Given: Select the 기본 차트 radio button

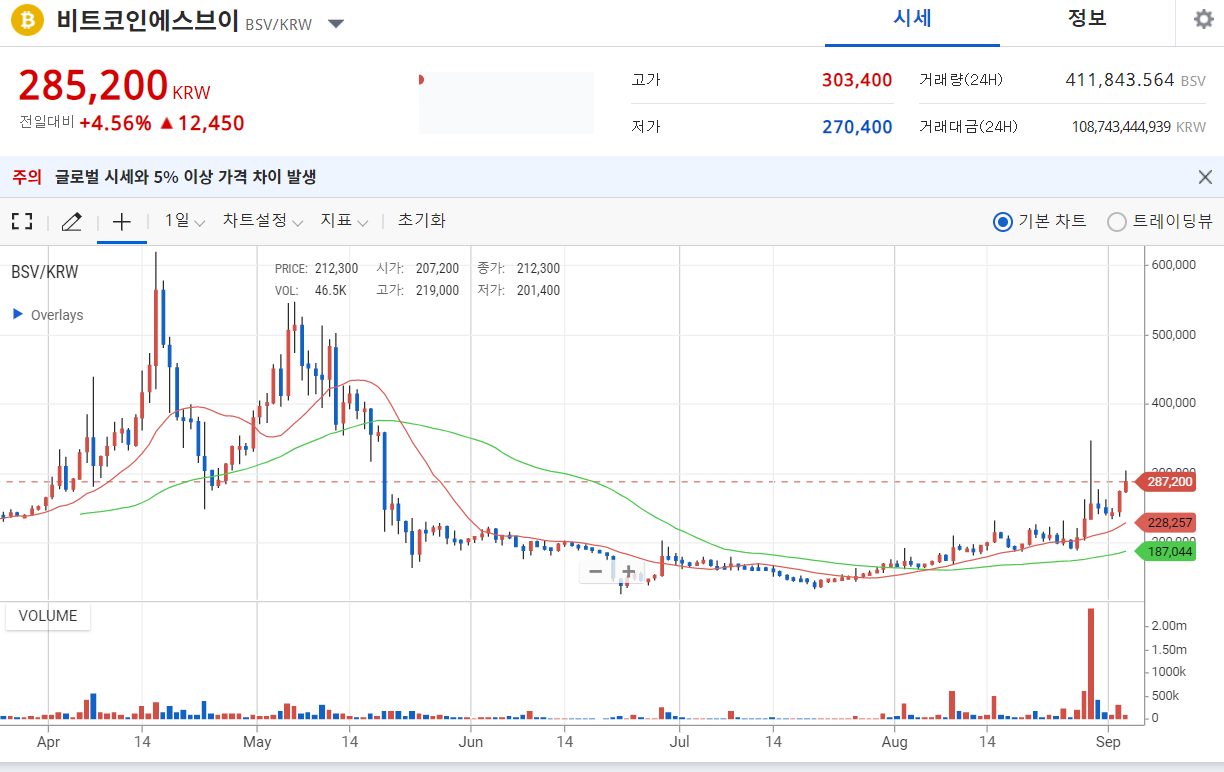Looking at the screenshot, I should [1003, 222].
